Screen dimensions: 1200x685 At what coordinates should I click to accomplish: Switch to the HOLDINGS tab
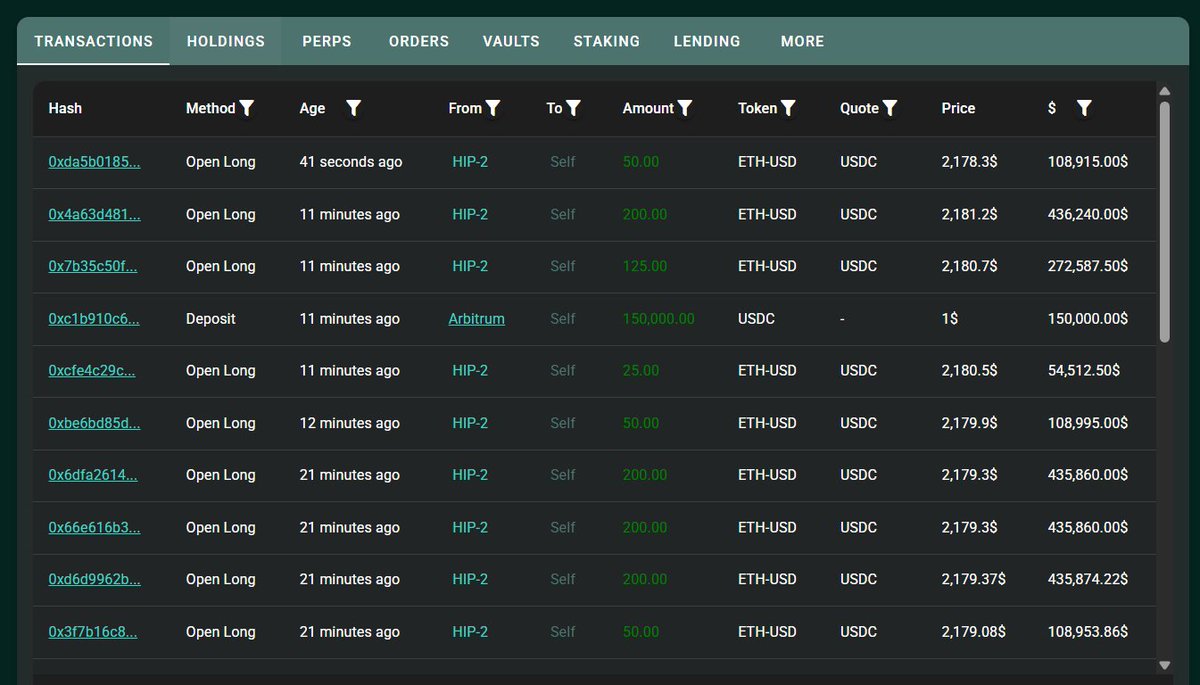pos(226,41)
